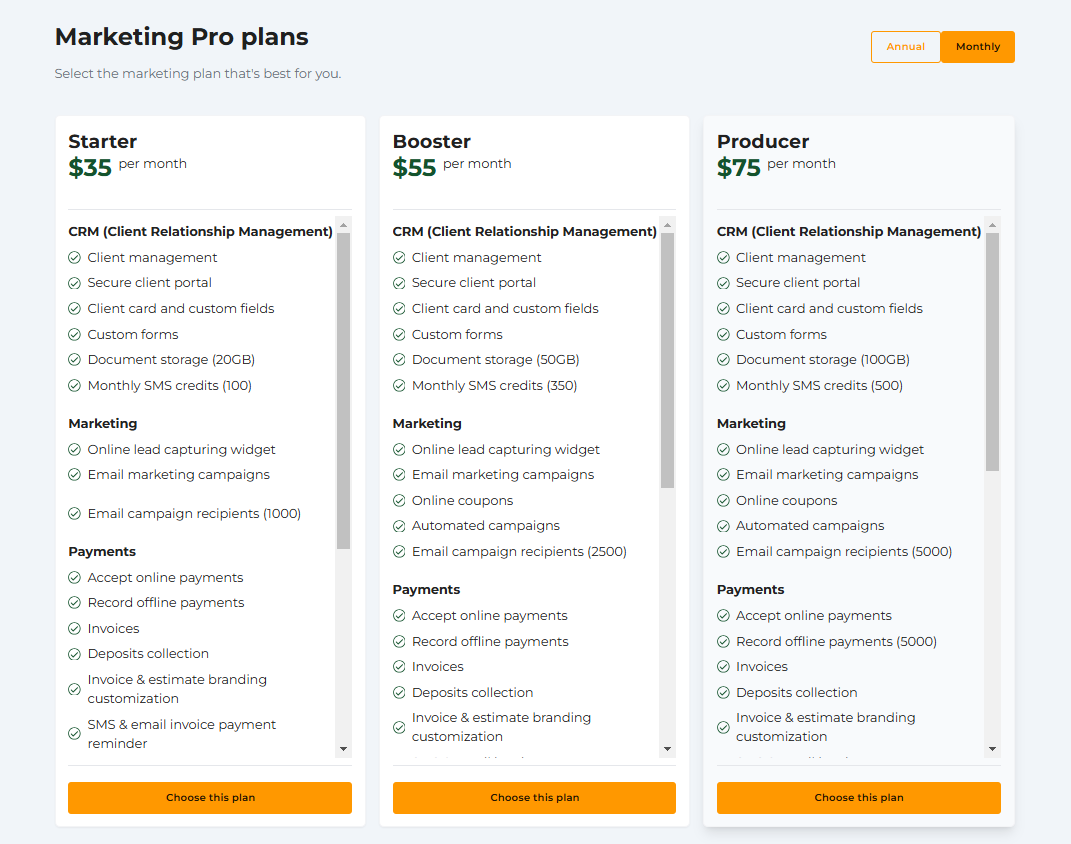
Task: Click the checkmark next to Online coupons in Booster
Action: coord(399,500)
